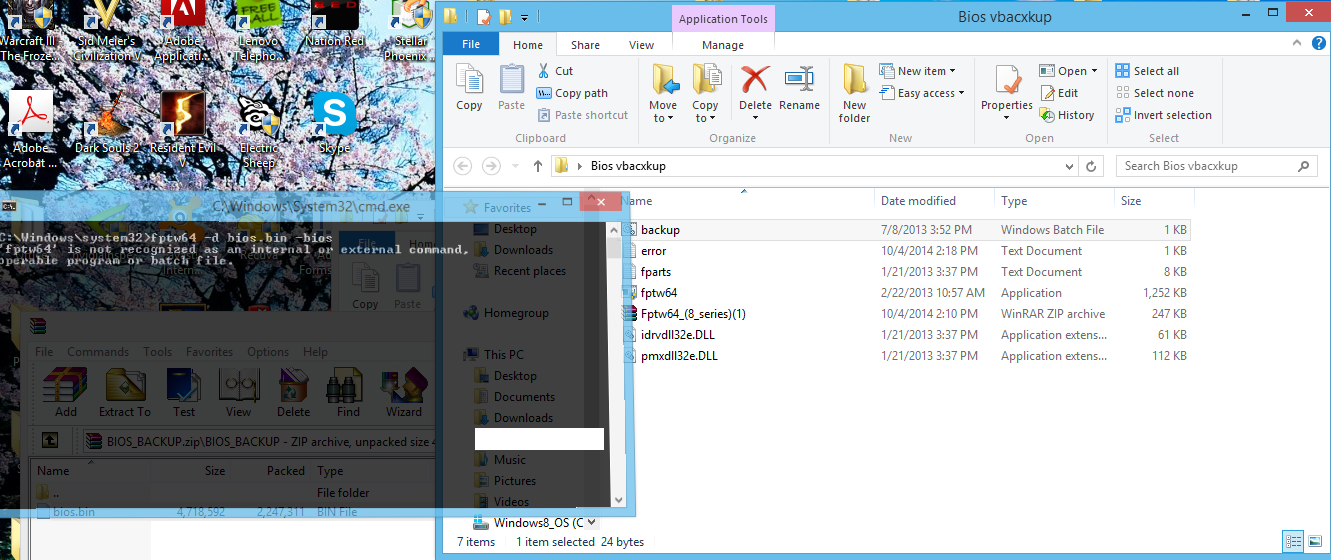Open file History from the ribbon

coord(1067,115)
